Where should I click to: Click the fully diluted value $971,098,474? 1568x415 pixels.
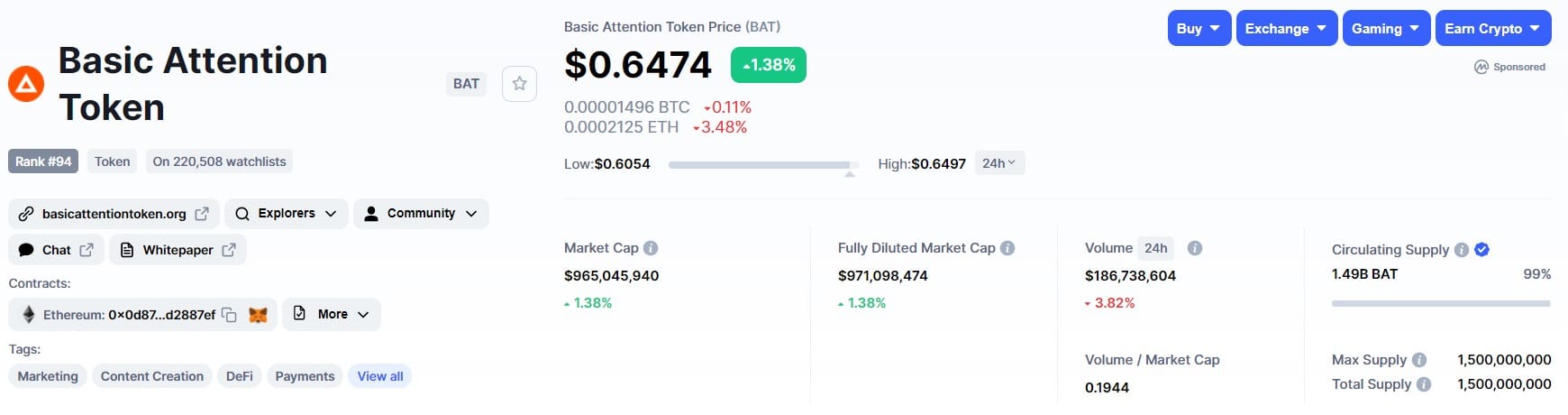[883, 276]
